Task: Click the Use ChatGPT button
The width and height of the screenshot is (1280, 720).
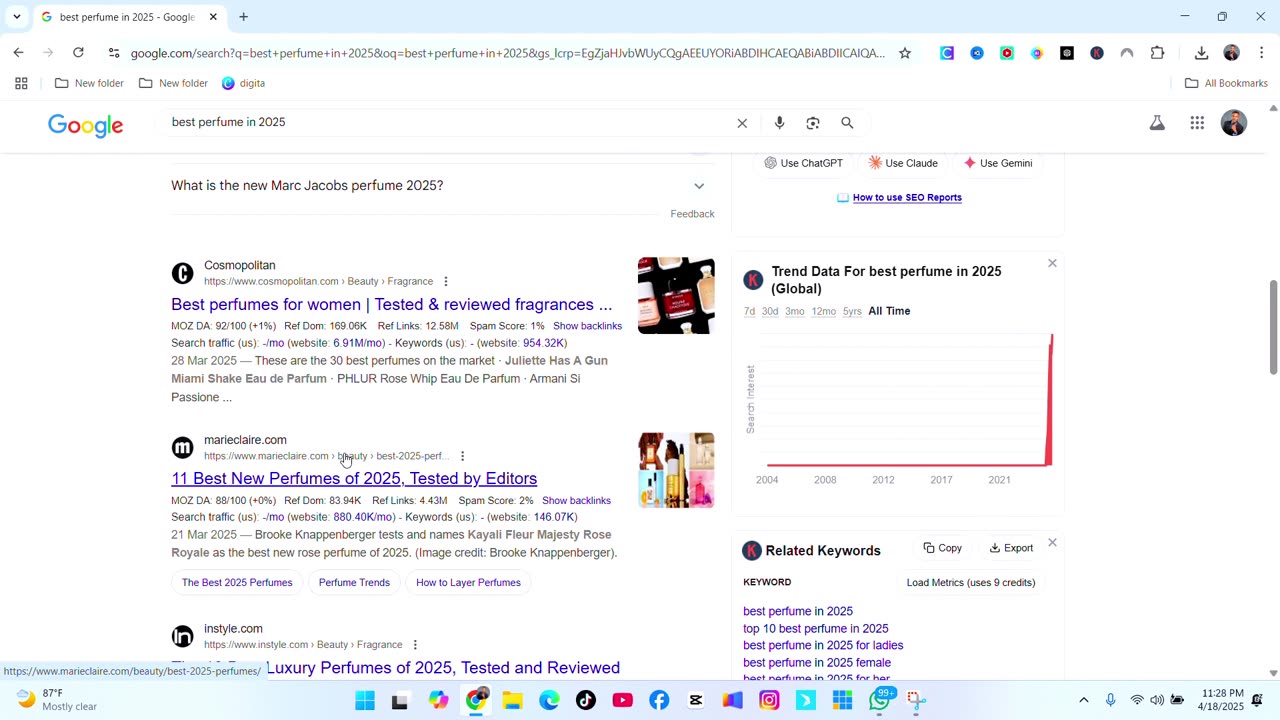Action: [x=803, y=163]
